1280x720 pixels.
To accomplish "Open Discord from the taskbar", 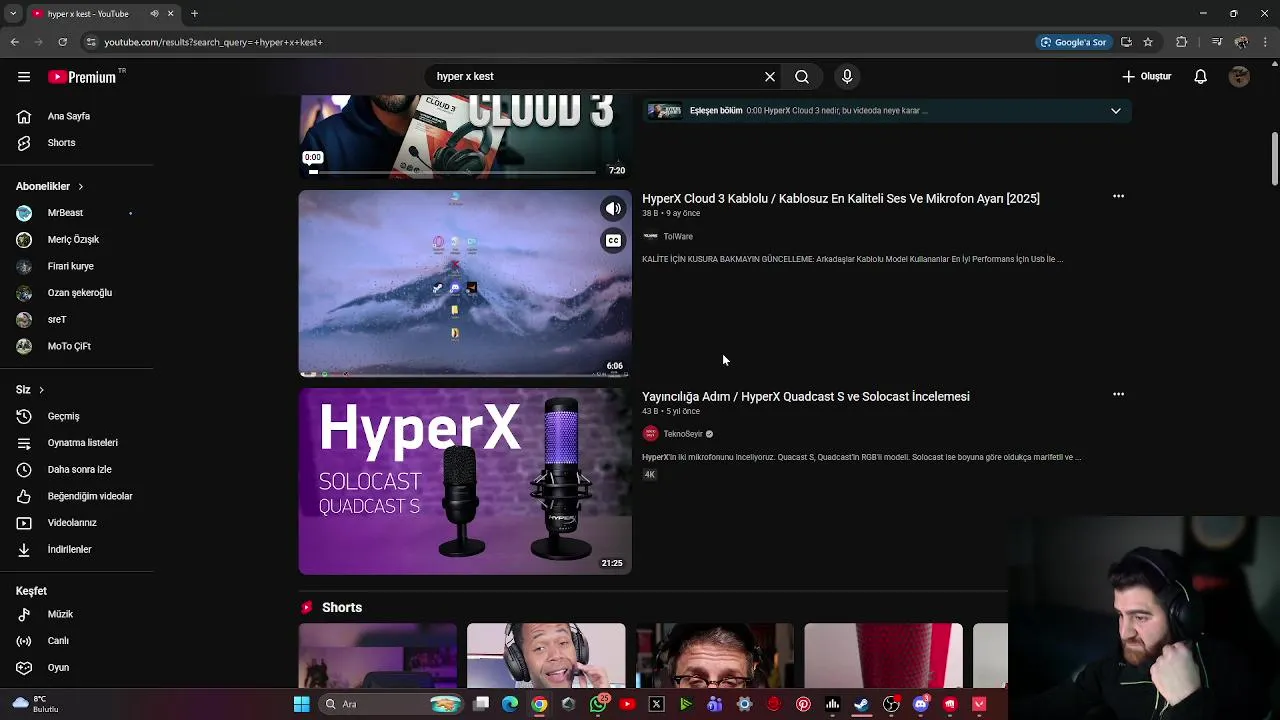I will pos(921,704).
